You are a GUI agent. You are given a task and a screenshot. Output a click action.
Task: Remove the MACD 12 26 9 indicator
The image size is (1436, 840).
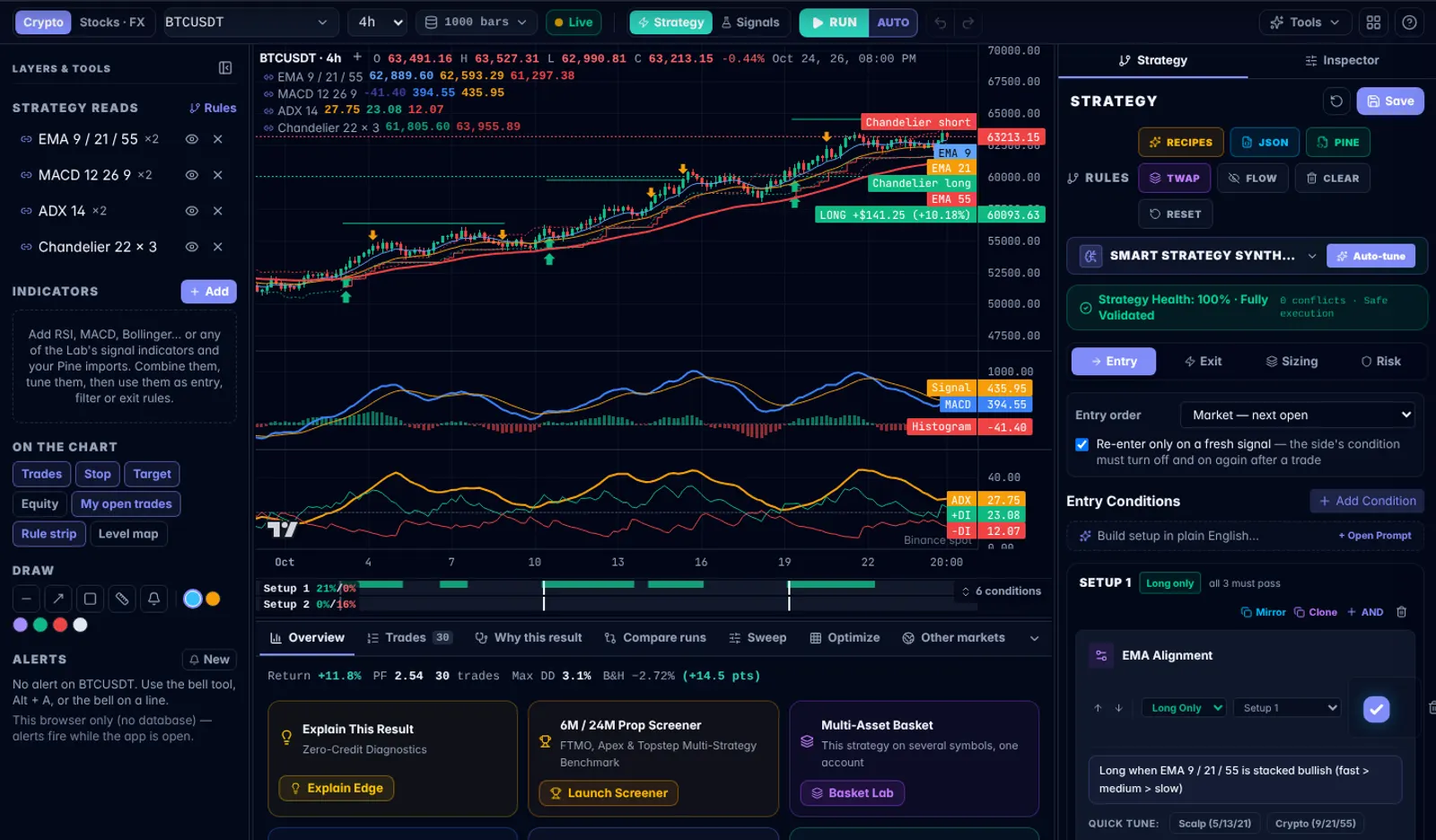coord(217,175)
